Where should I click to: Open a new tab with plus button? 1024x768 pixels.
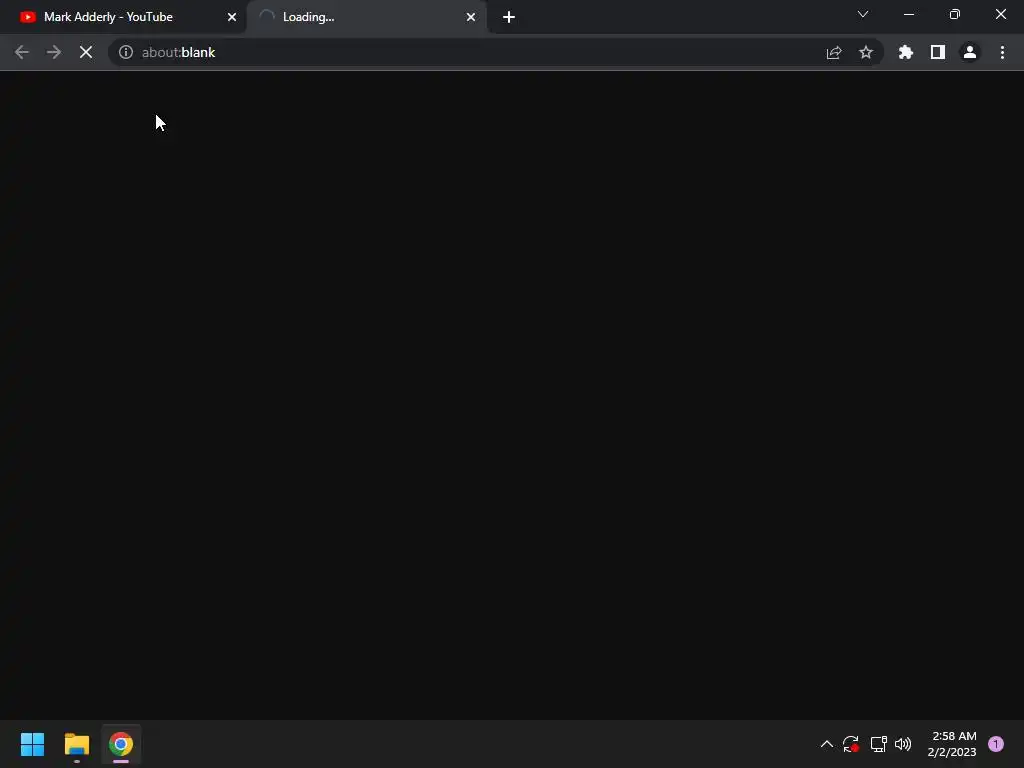tap(509, 17)
